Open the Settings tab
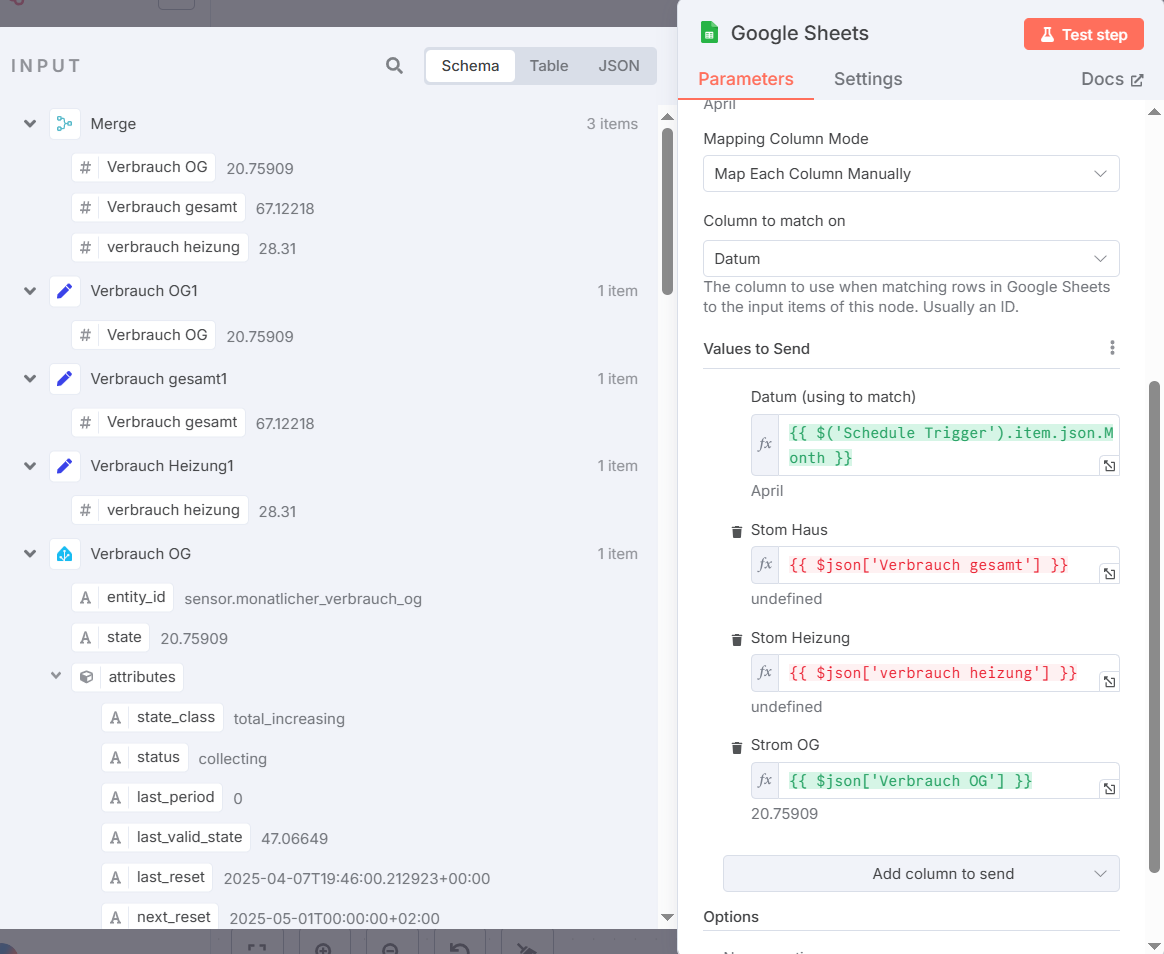 [x=868, y=79]
